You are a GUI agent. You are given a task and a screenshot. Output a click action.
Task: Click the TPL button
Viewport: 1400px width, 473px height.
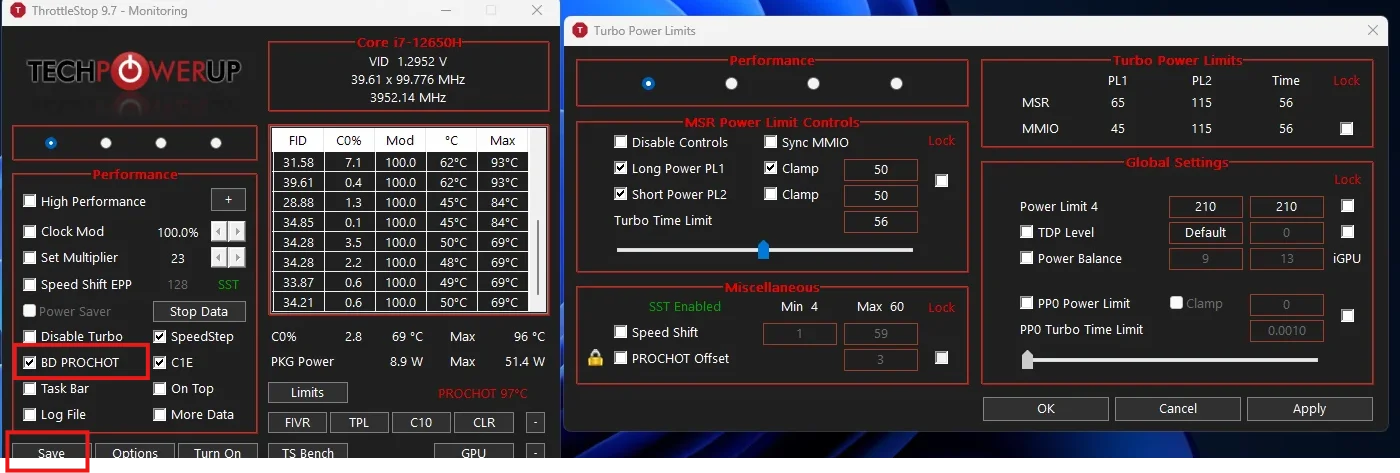click(359, 422)
